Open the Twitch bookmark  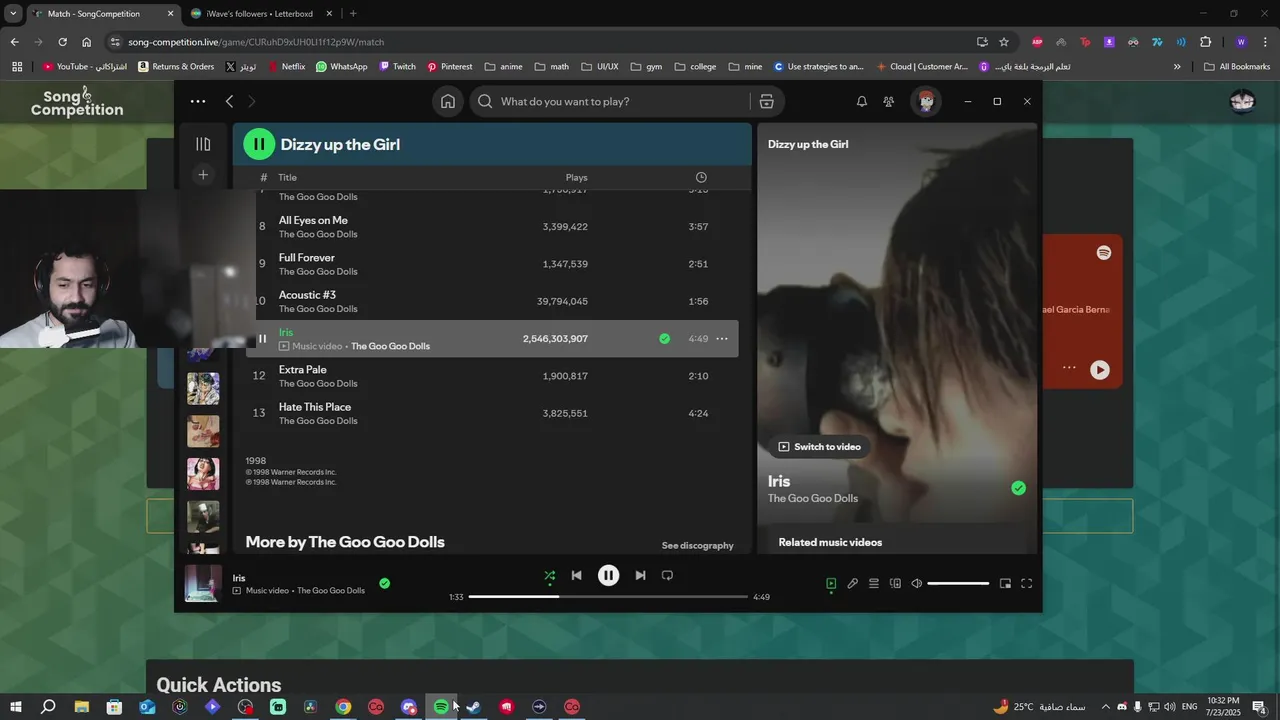point(397,67)
